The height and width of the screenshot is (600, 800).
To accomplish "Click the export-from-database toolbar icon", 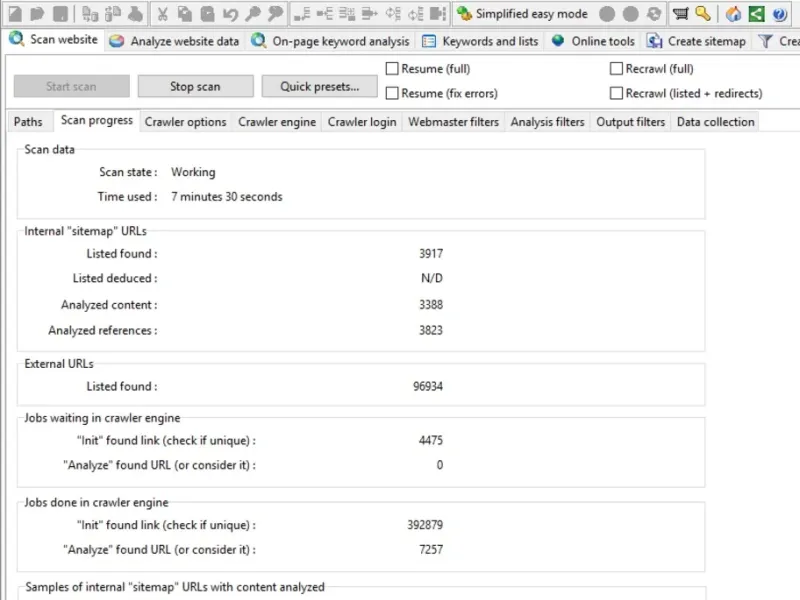I will tap(113, 14).
